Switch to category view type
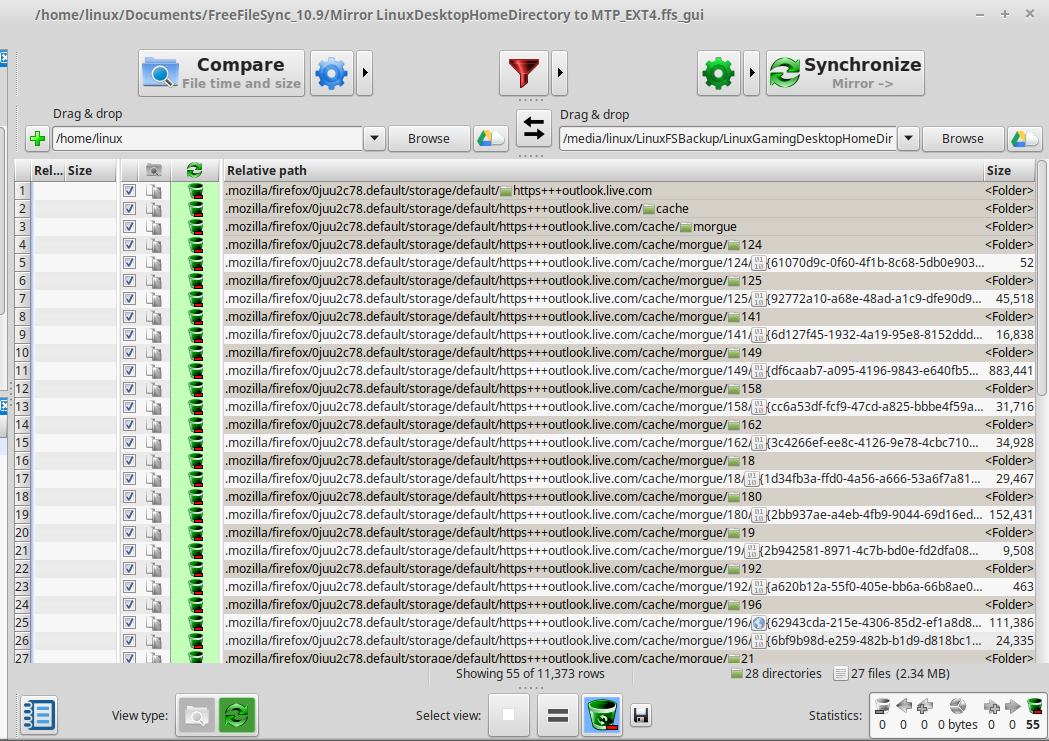 (196, 716)
